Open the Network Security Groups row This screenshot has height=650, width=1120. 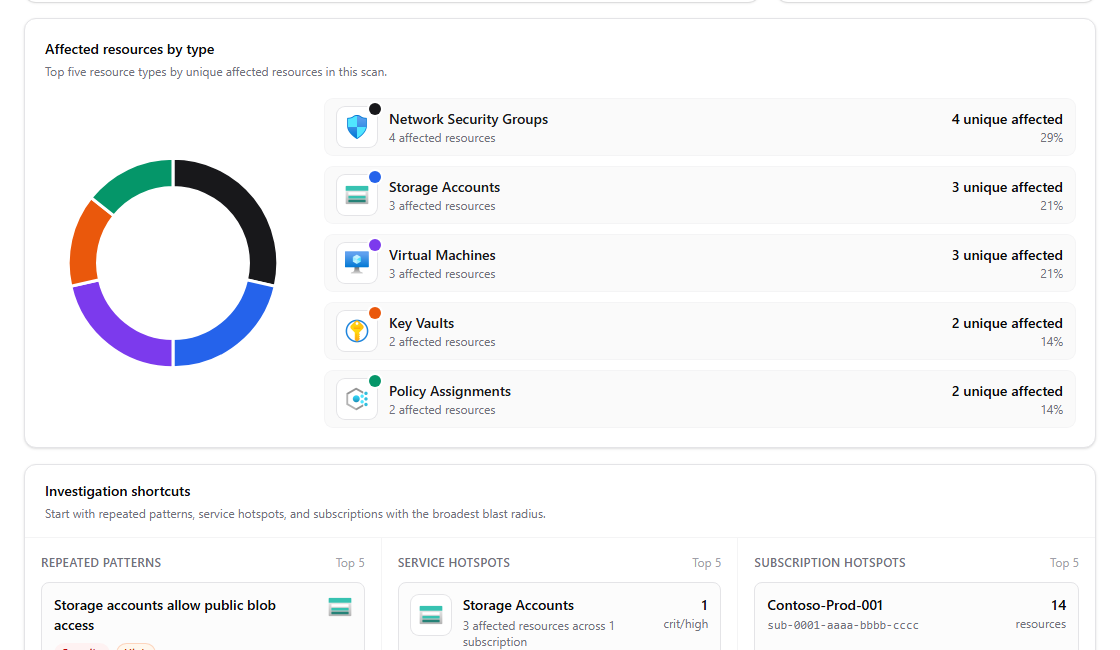[x=700, y=127]
